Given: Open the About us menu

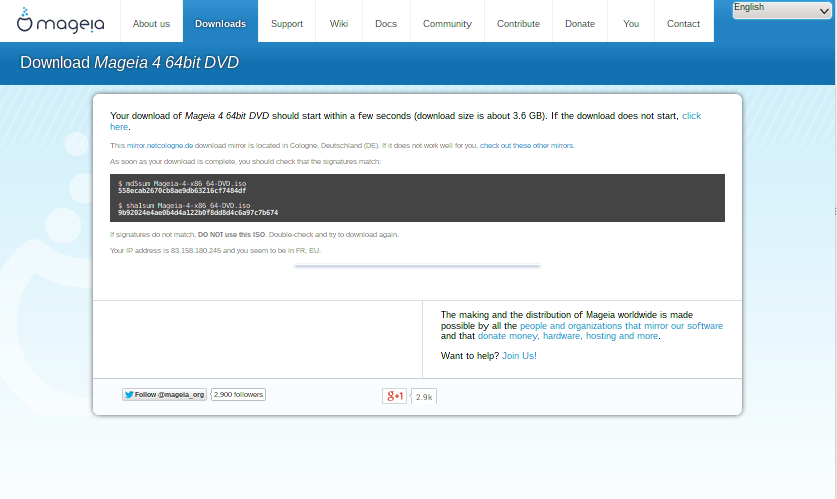Looking at the screenshot, I should click(151, 23).
